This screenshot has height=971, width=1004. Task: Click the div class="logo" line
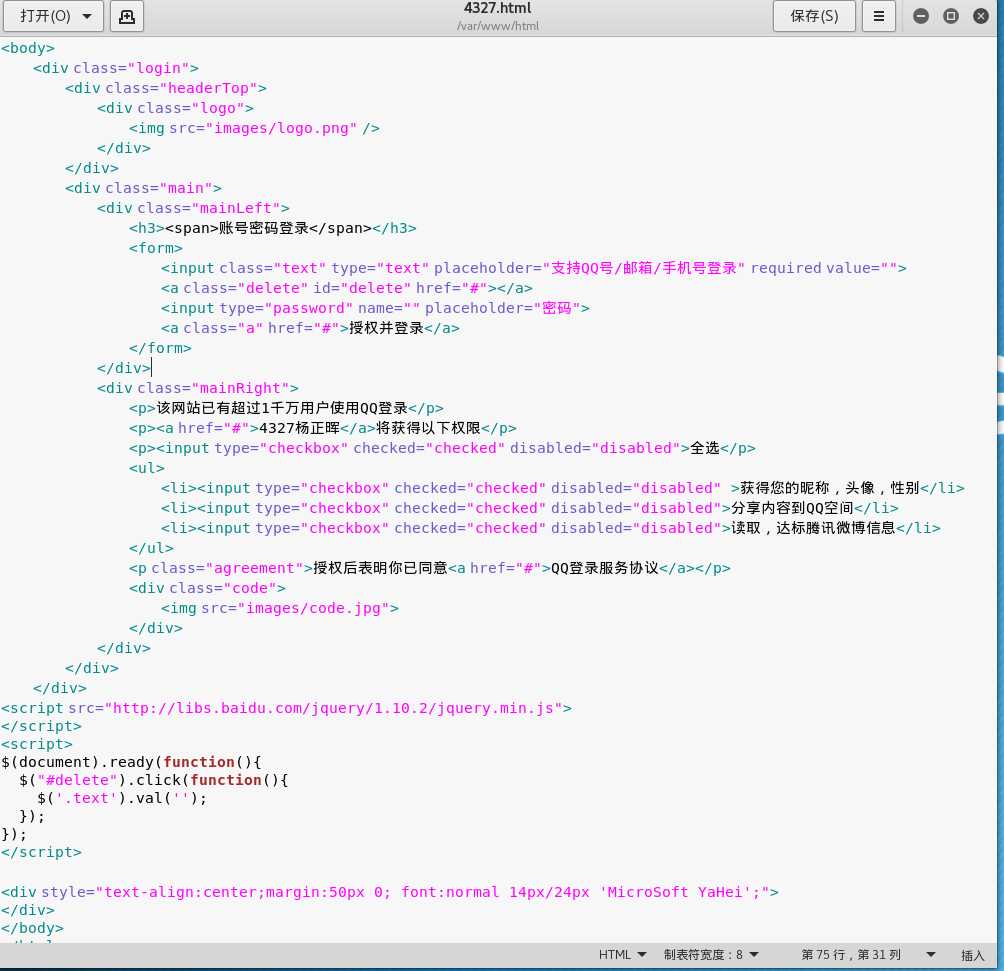[x=175, y=108]
